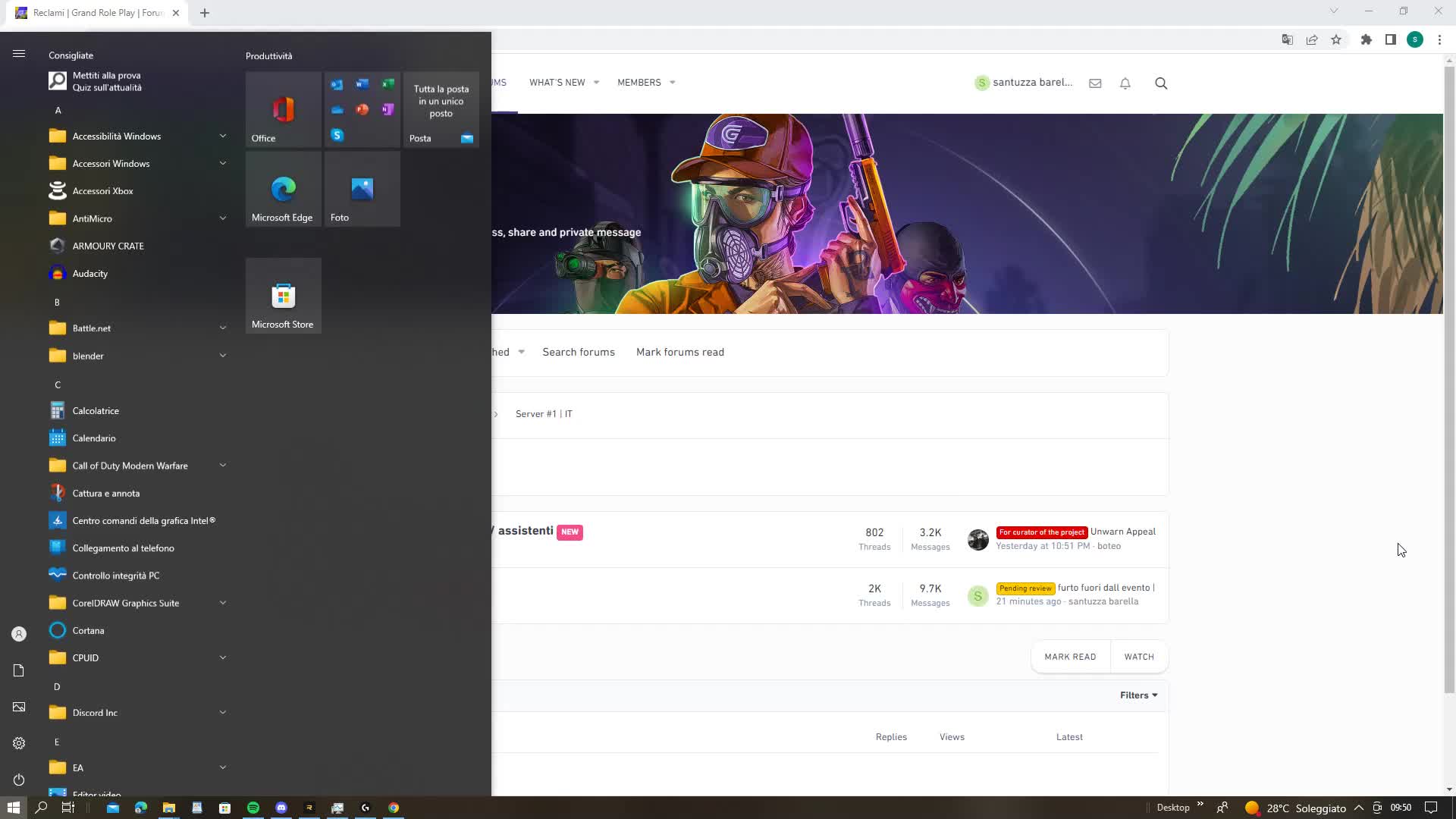This screenshot has width=1456, height=819.
Task: Open the Filters dropdown
Action: click(1138, 695)
